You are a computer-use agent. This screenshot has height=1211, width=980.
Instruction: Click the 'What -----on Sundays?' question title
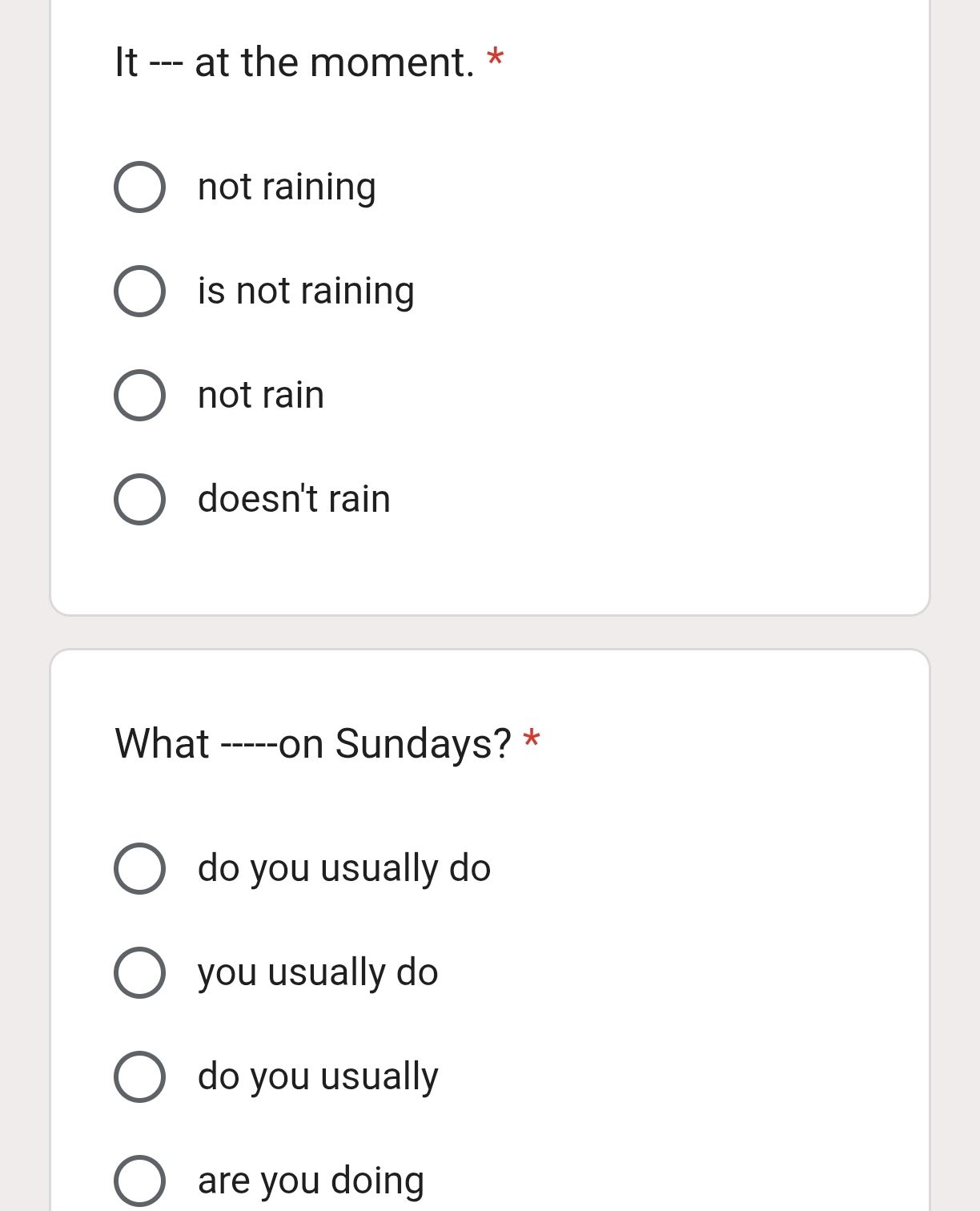pyautogui.click(x=313, y=743)
